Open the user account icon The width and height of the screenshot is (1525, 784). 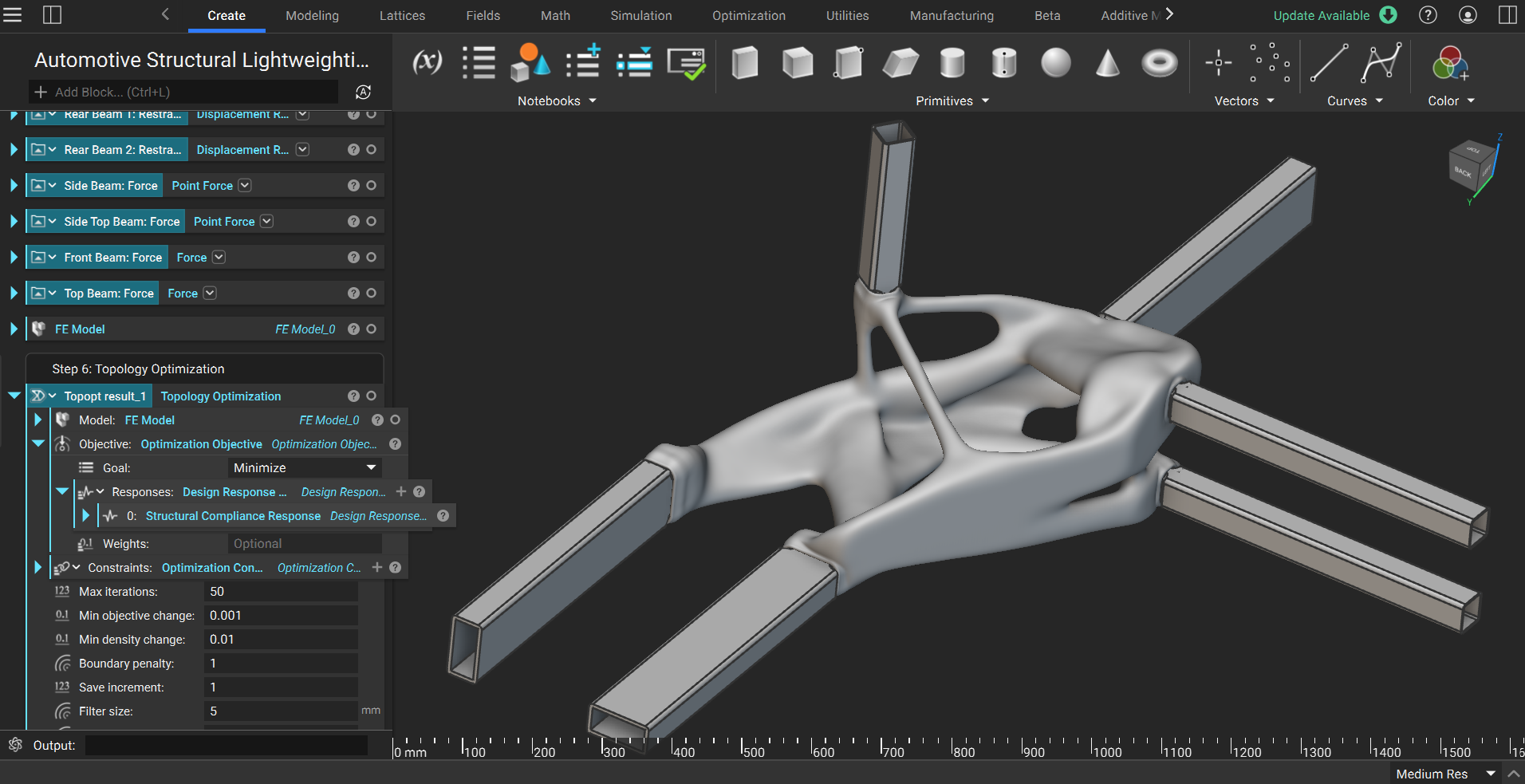(x=1468, y=15)
